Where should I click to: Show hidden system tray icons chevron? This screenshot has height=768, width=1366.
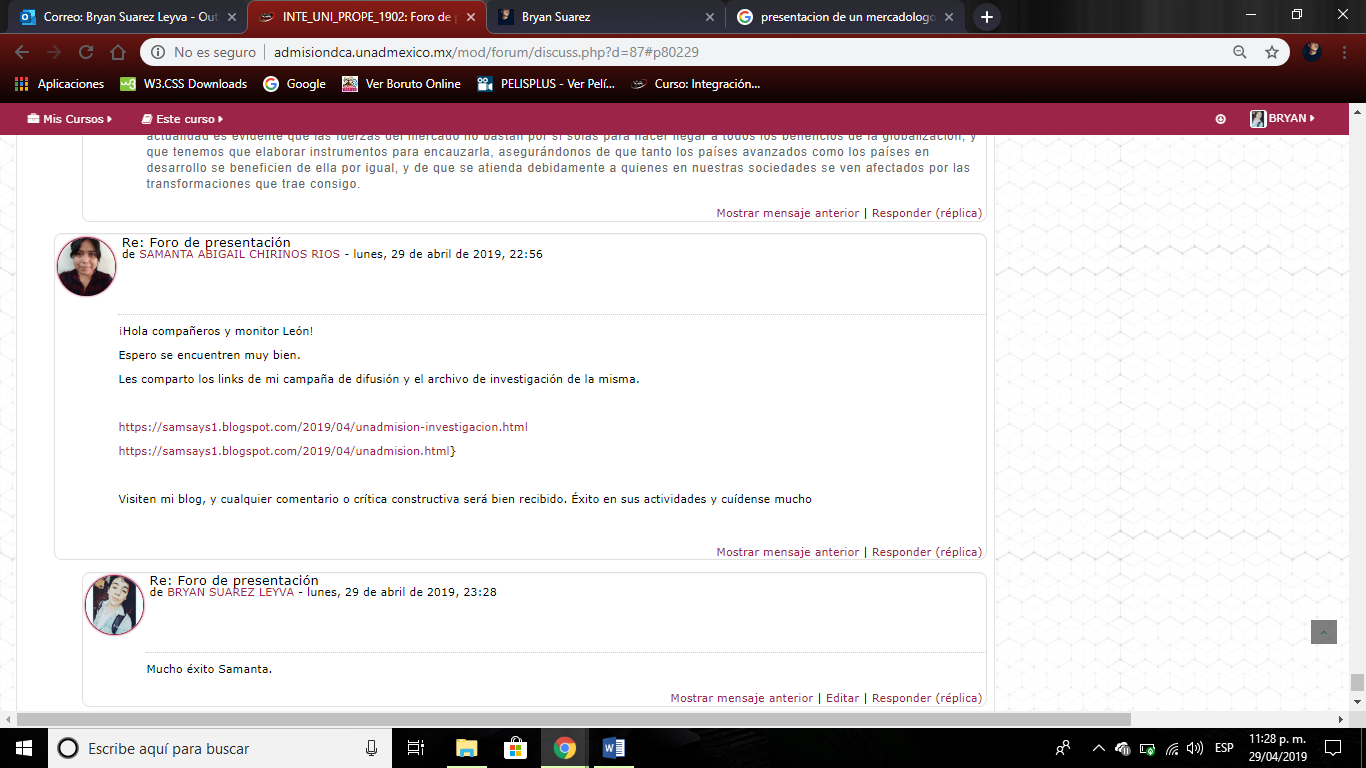[x=1098, y=748]
